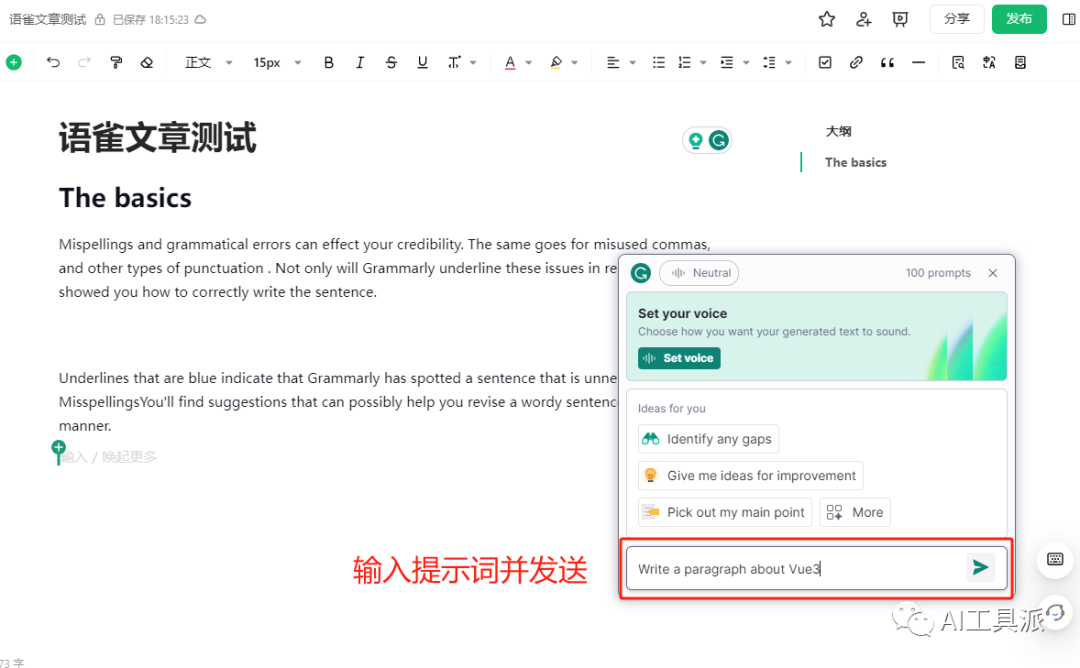Insert a task checkbox list
The image size is (1080, 668).
824,63
